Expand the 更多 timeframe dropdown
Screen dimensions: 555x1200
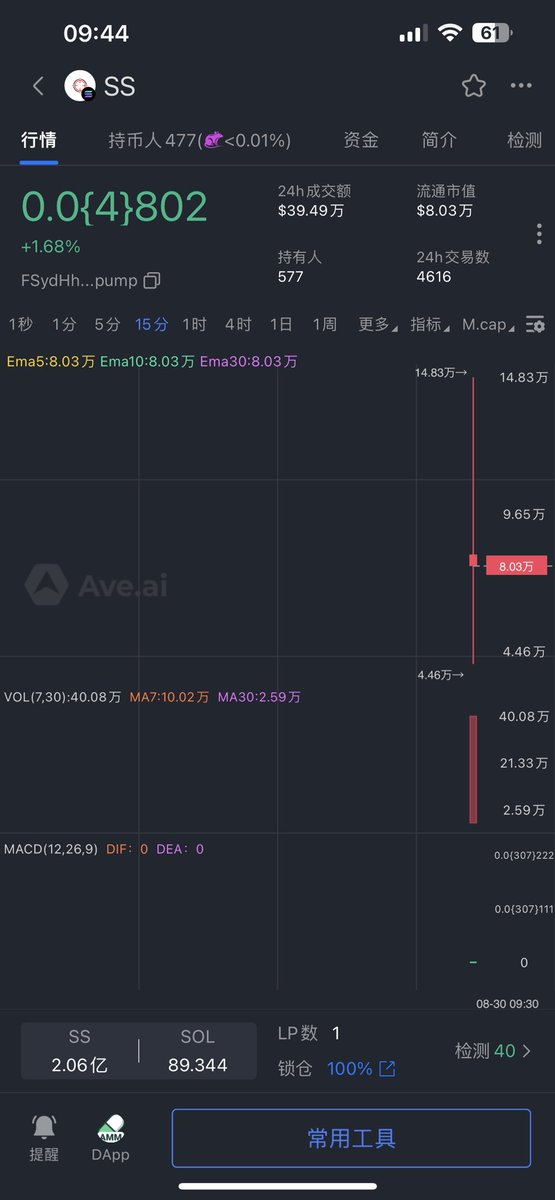point(378,324)
